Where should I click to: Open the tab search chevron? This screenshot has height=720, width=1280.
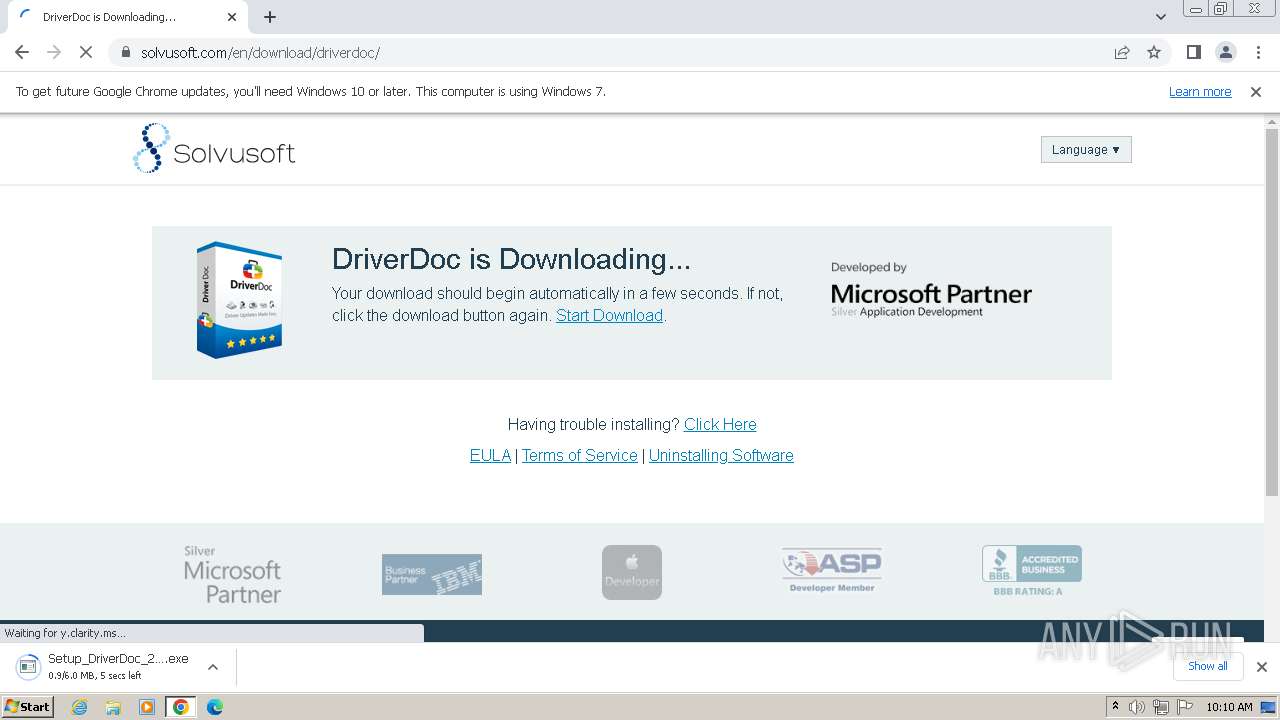tap(1161, 17)
